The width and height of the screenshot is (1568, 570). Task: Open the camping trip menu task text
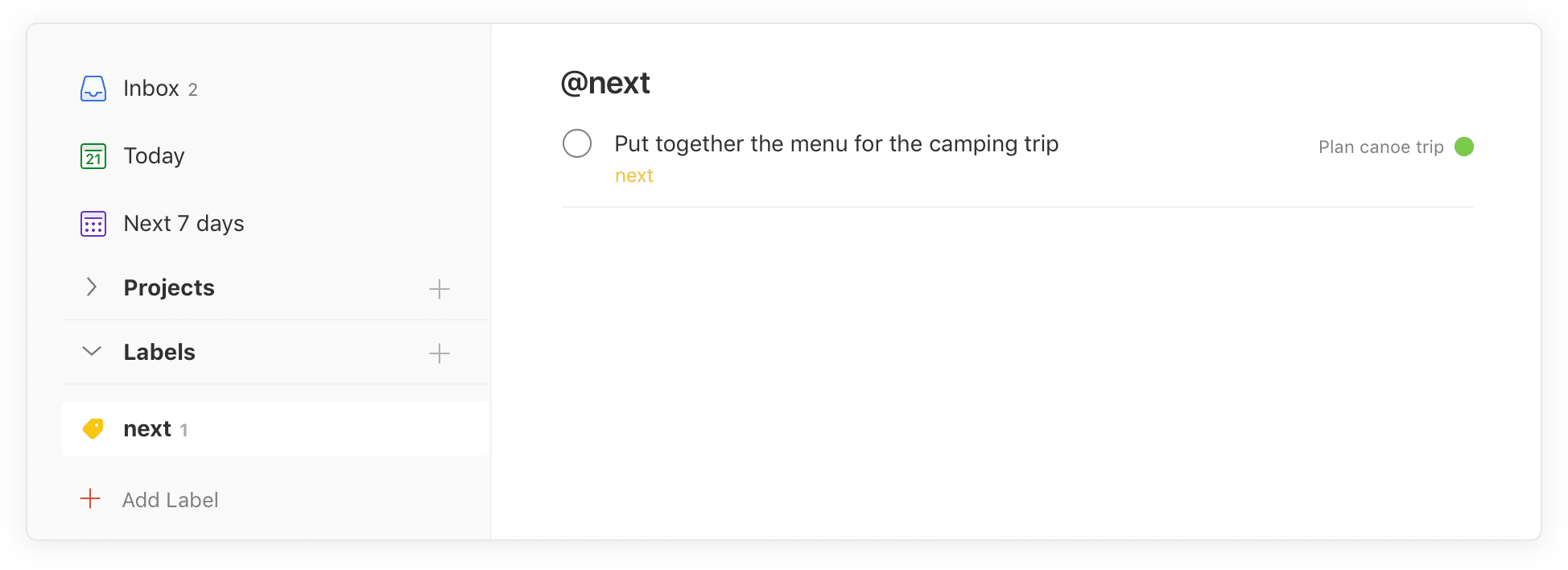836,144
